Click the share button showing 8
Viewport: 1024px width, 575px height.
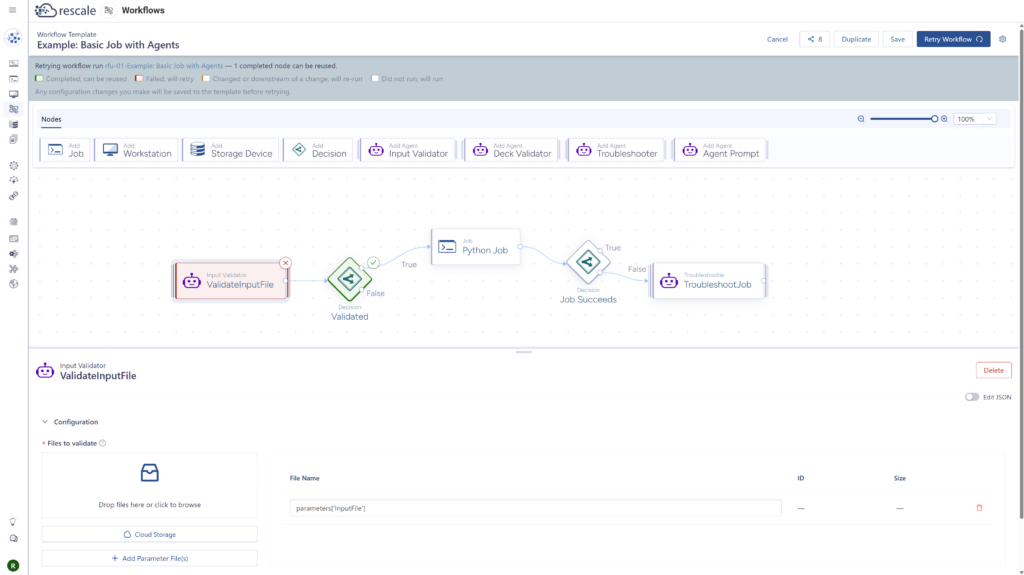[814, 39]
